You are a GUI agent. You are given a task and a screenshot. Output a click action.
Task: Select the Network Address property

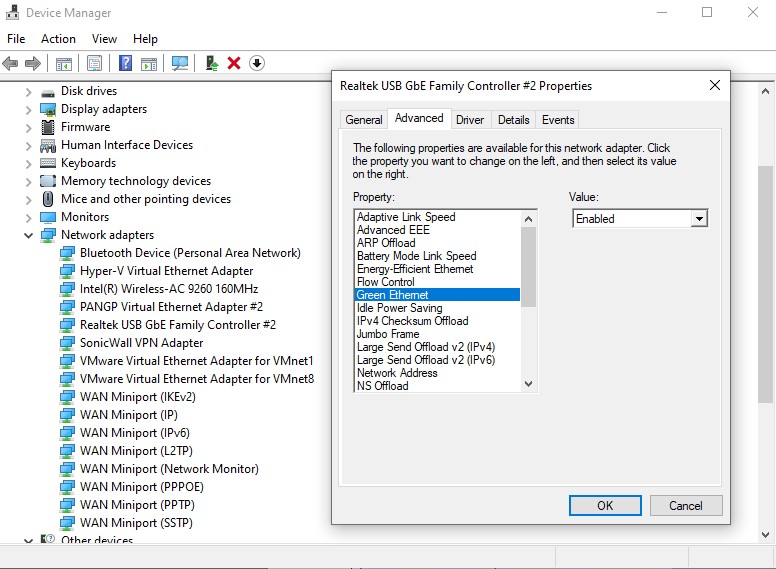(x=437, y=373)
